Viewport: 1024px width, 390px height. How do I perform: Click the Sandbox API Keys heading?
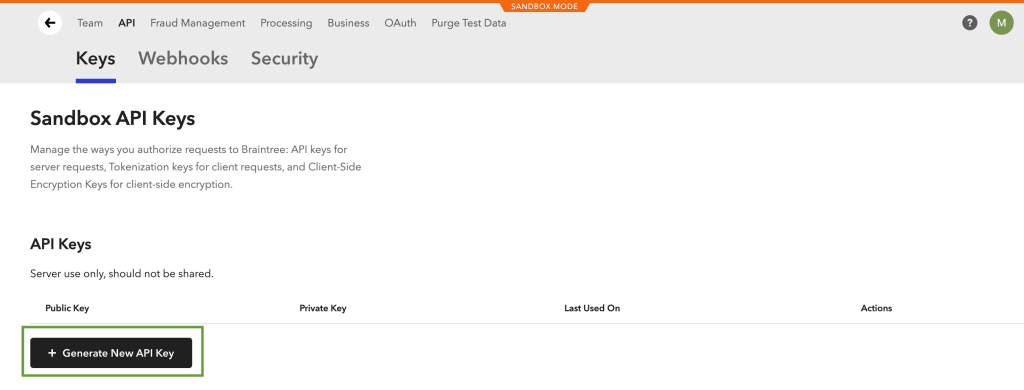(x=113, y=119)
